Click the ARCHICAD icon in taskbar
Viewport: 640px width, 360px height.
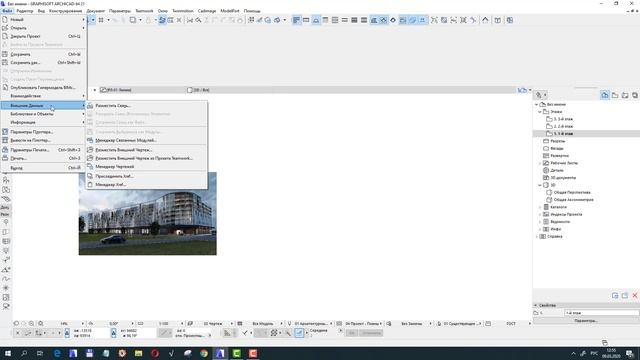coord(220,353)
